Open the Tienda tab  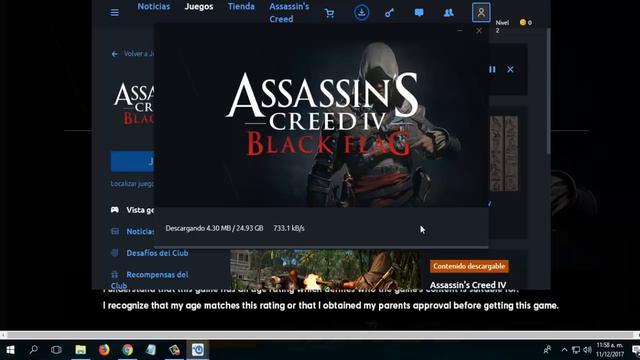coord(241,7)
